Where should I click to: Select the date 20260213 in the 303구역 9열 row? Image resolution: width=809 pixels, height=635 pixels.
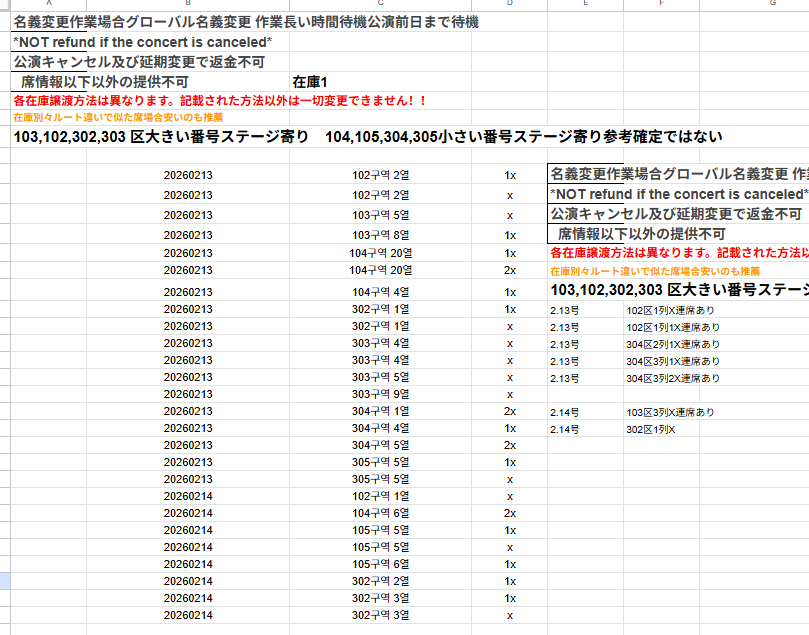click(188, 394)
